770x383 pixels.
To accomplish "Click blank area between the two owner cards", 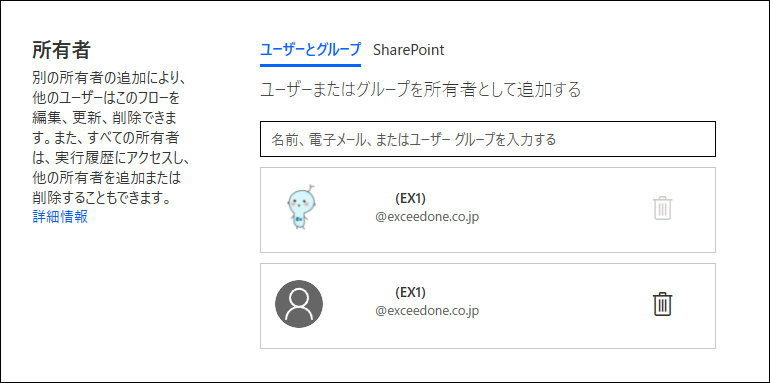I will [x=488, y=258].
